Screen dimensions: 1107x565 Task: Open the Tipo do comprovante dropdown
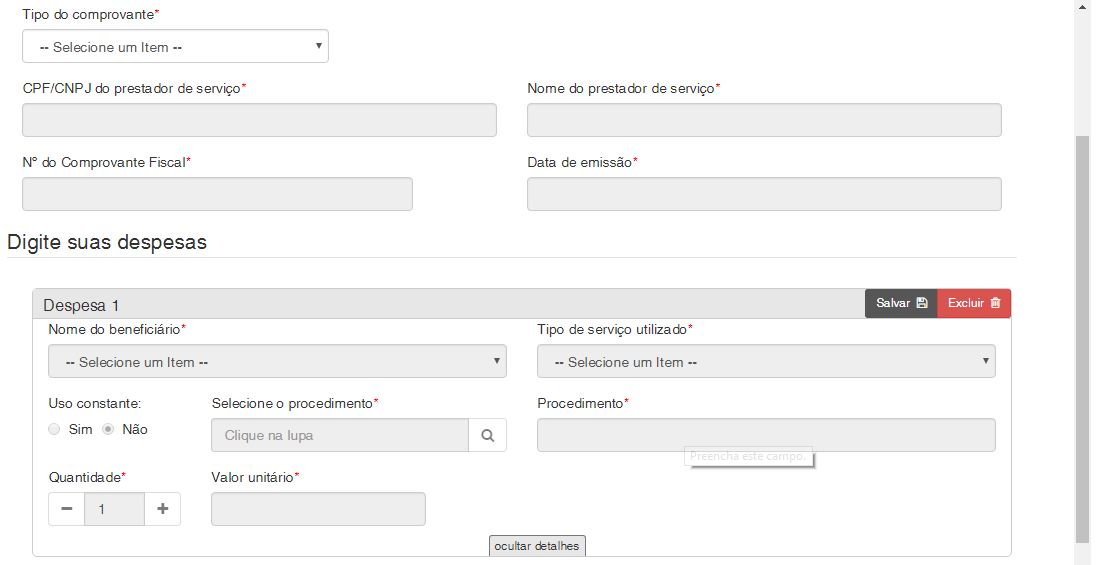click(175, 47)
